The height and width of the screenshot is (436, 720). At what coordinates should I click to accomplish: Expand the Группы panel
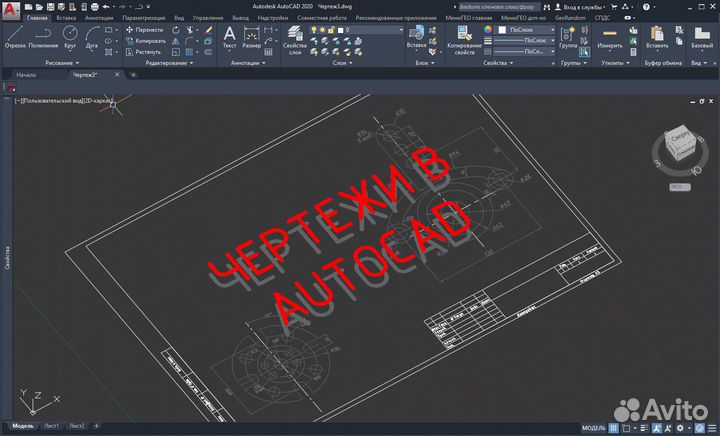[x=574, y=63]
